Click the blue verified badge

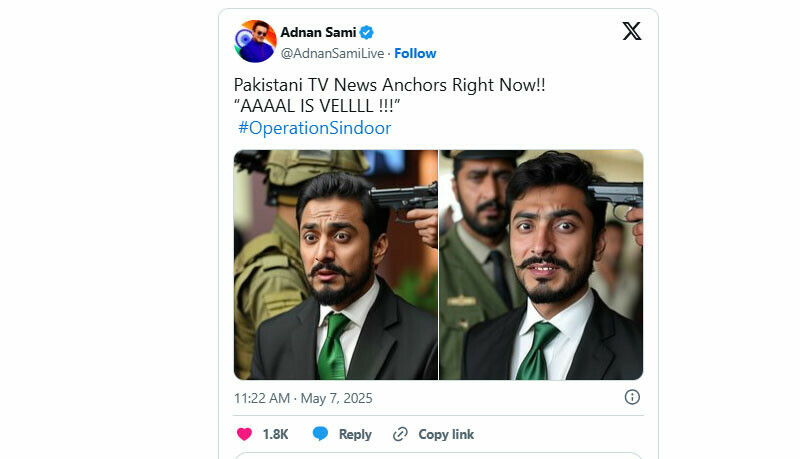tap(367, 32)
